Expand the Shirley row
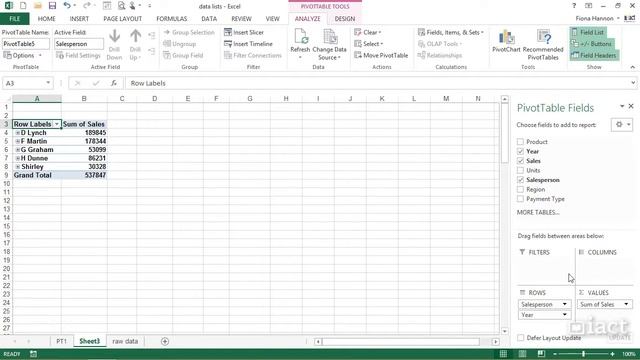The image size is (640, 360). (x=18, y=167)
